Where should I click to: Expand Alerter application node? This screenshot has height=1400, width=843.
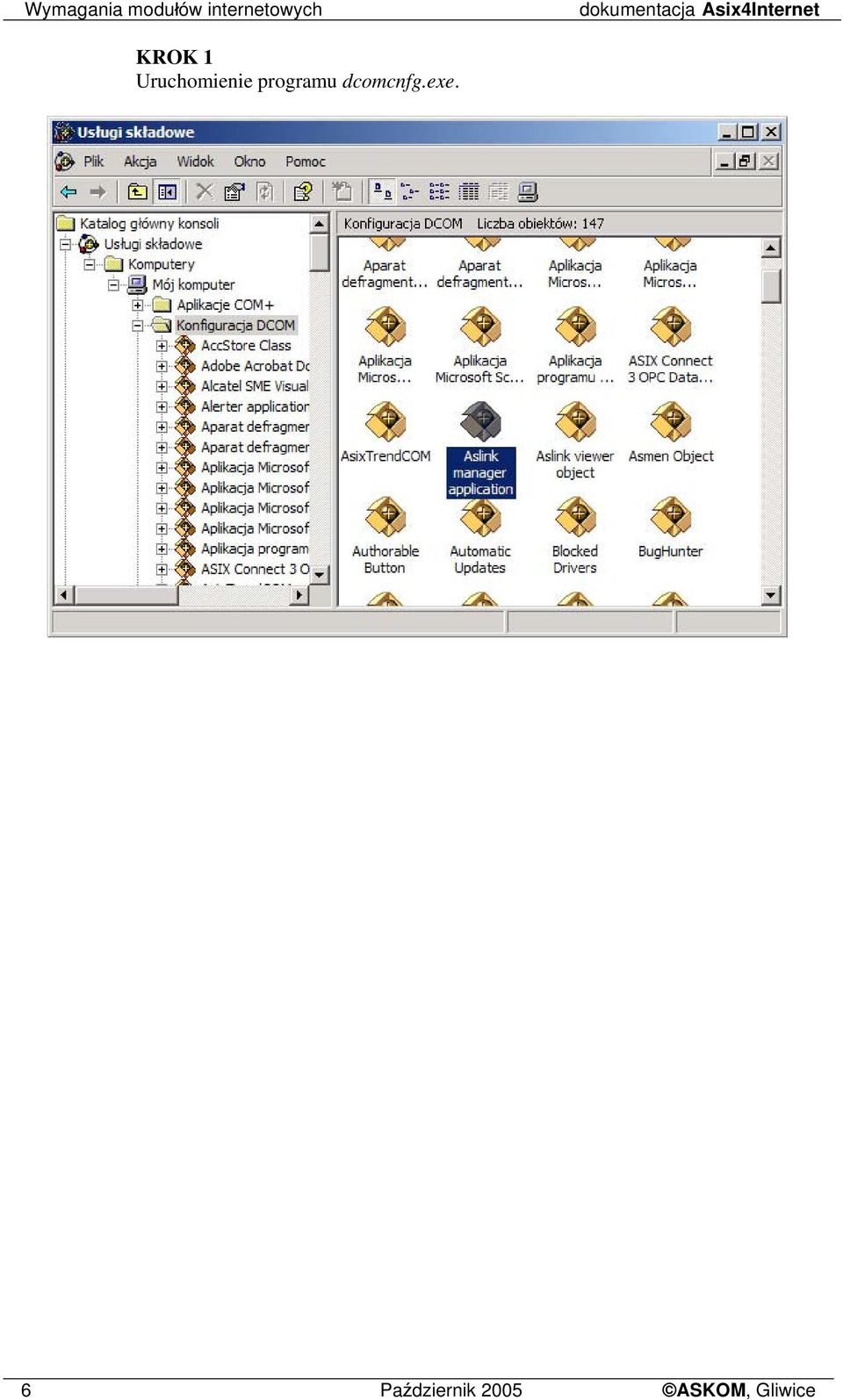162,406
